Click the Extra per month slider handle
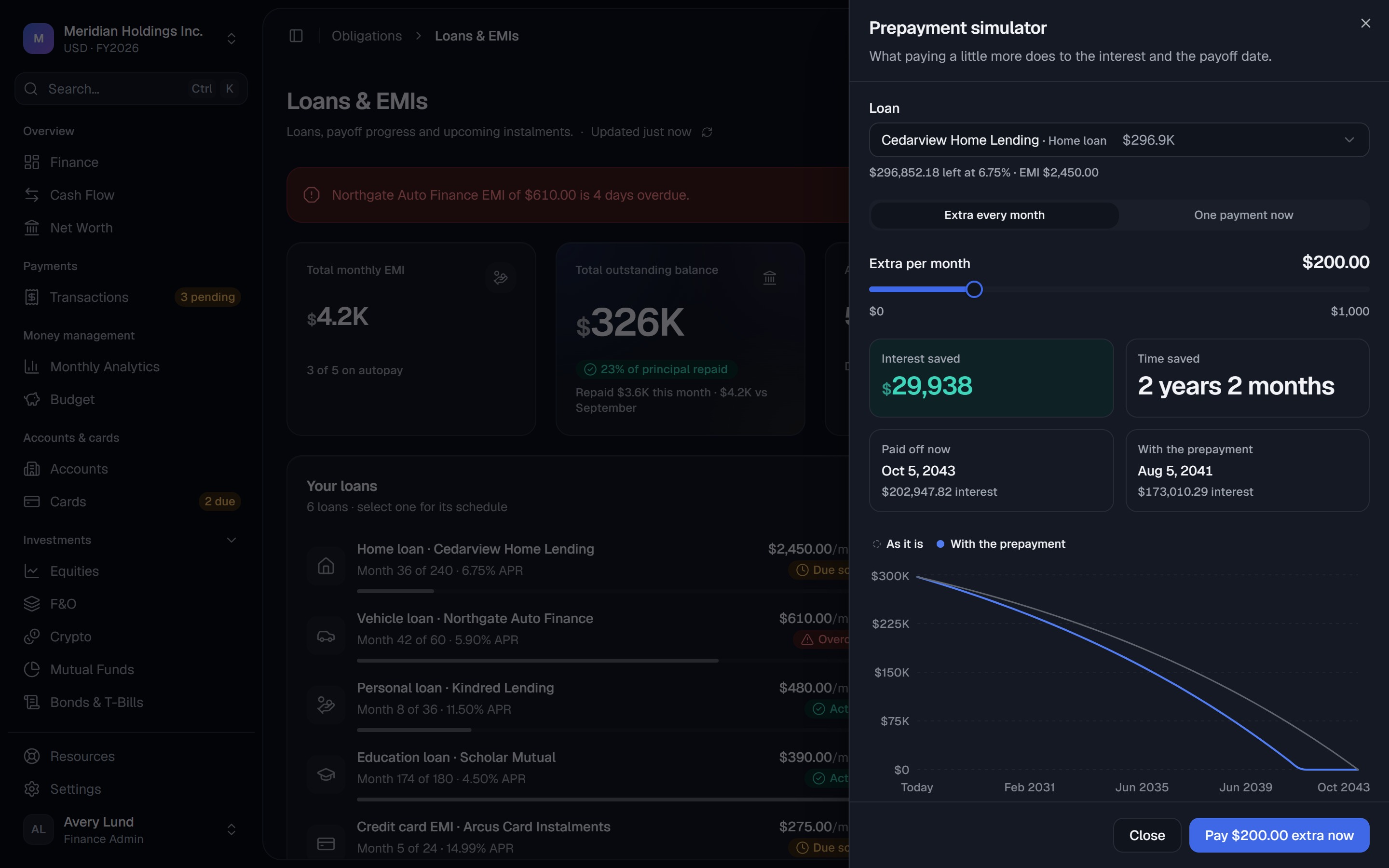Screen dimensions: 1389x868 pyautogui.click(x=974, y=289)
